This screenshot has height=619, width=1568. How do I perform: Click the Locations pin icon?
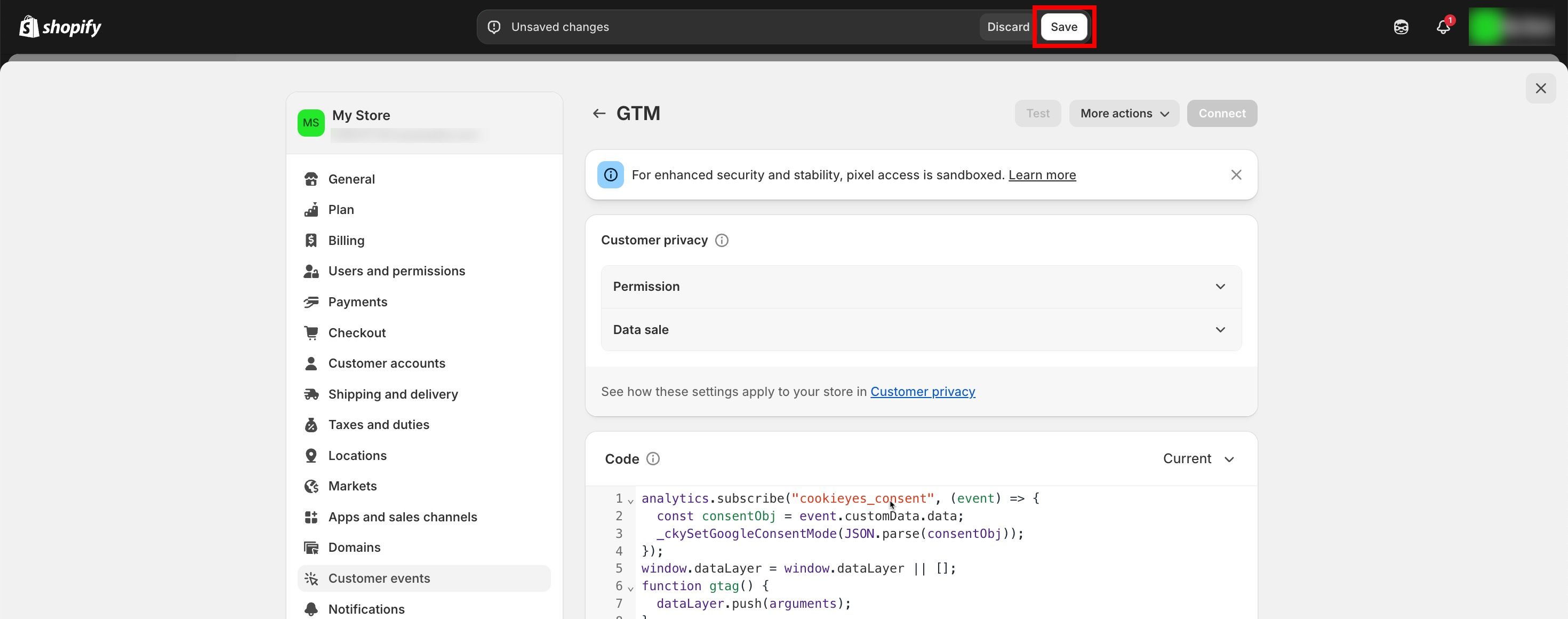coord(311,456)
